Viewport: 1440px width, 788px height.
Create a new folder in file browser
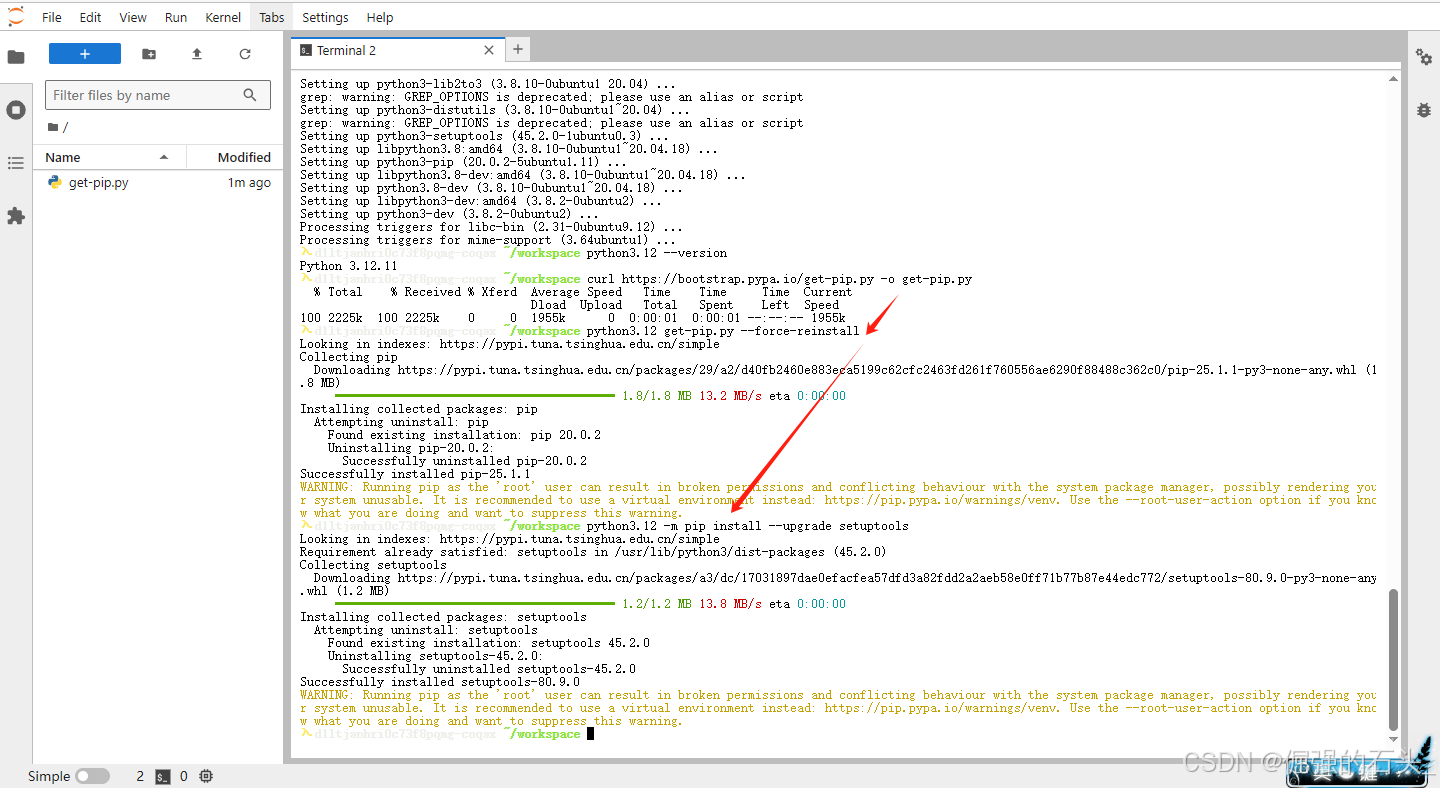tap(149, 54)
